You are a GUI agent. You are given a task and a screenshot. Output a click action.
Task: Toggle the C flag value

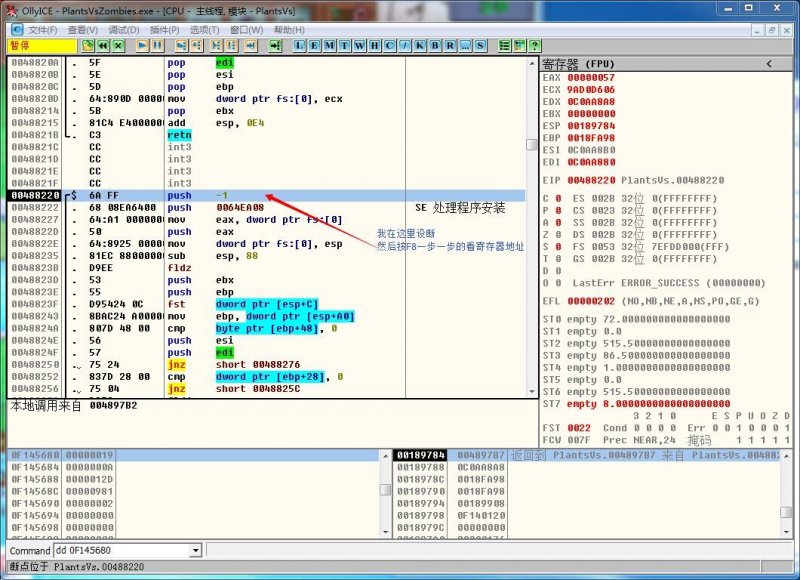tap(559, 198)
